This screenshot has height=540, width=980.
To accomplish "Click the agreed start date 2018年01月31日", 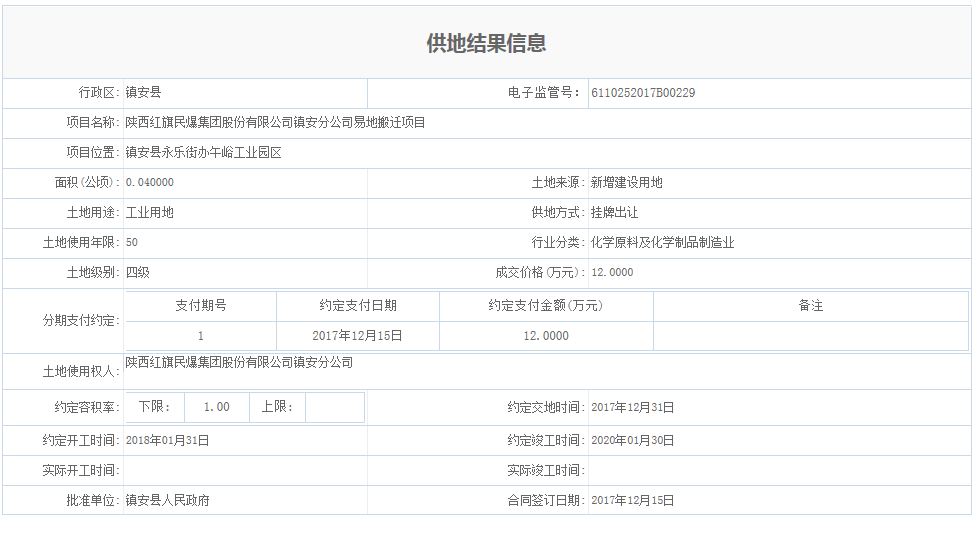I will 168,441.
